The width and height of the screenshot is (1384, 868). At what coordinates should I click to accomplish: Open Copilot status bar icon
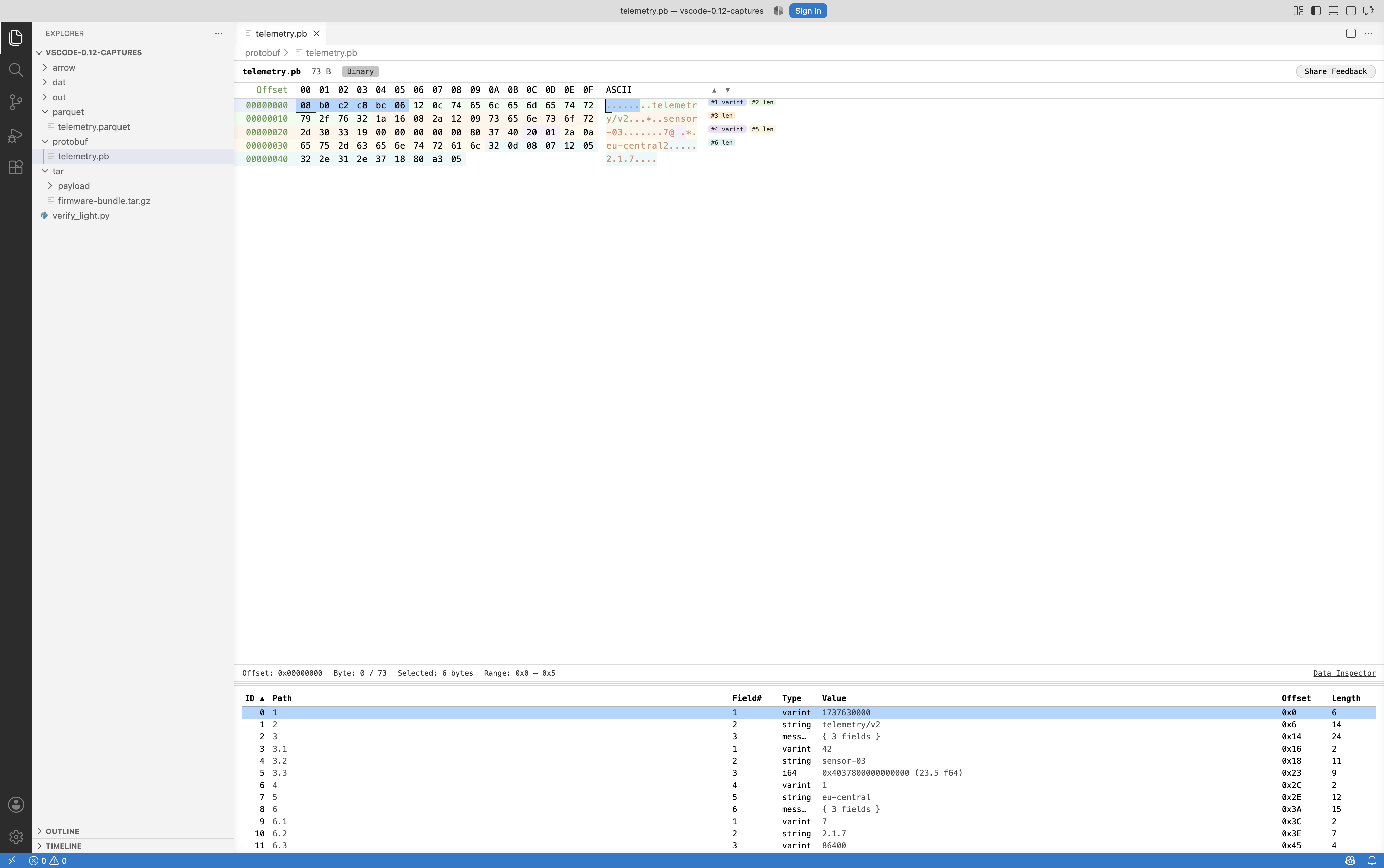(1350, 861)
